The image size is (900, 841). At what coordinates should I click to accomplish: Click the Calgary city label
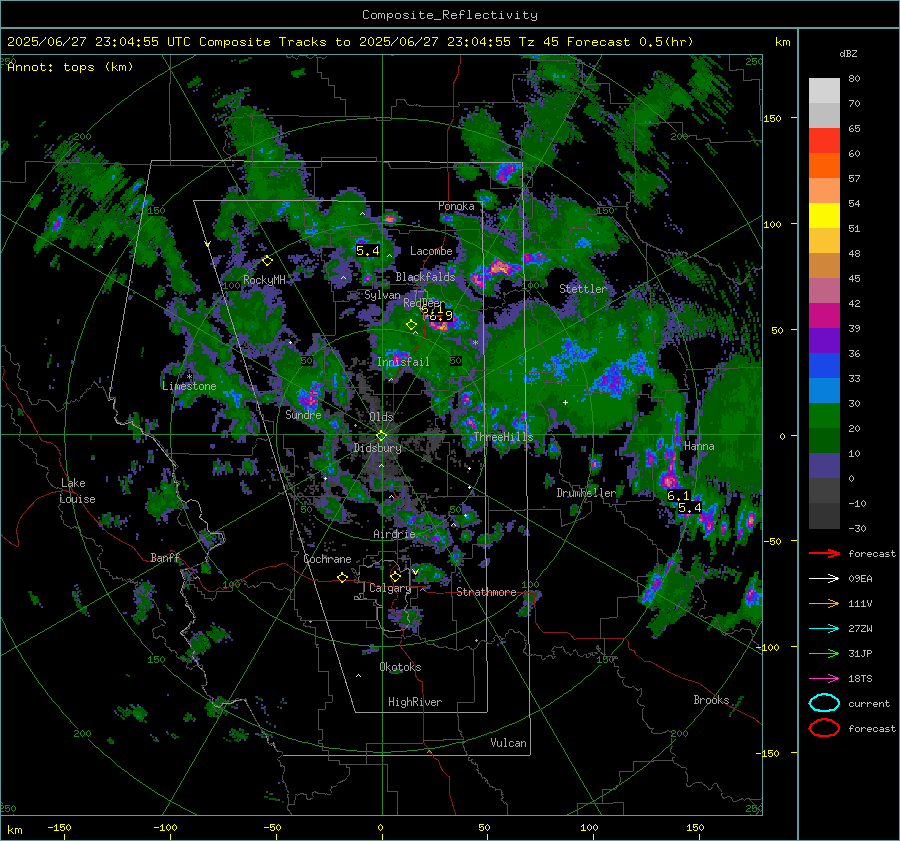point(390,588)
